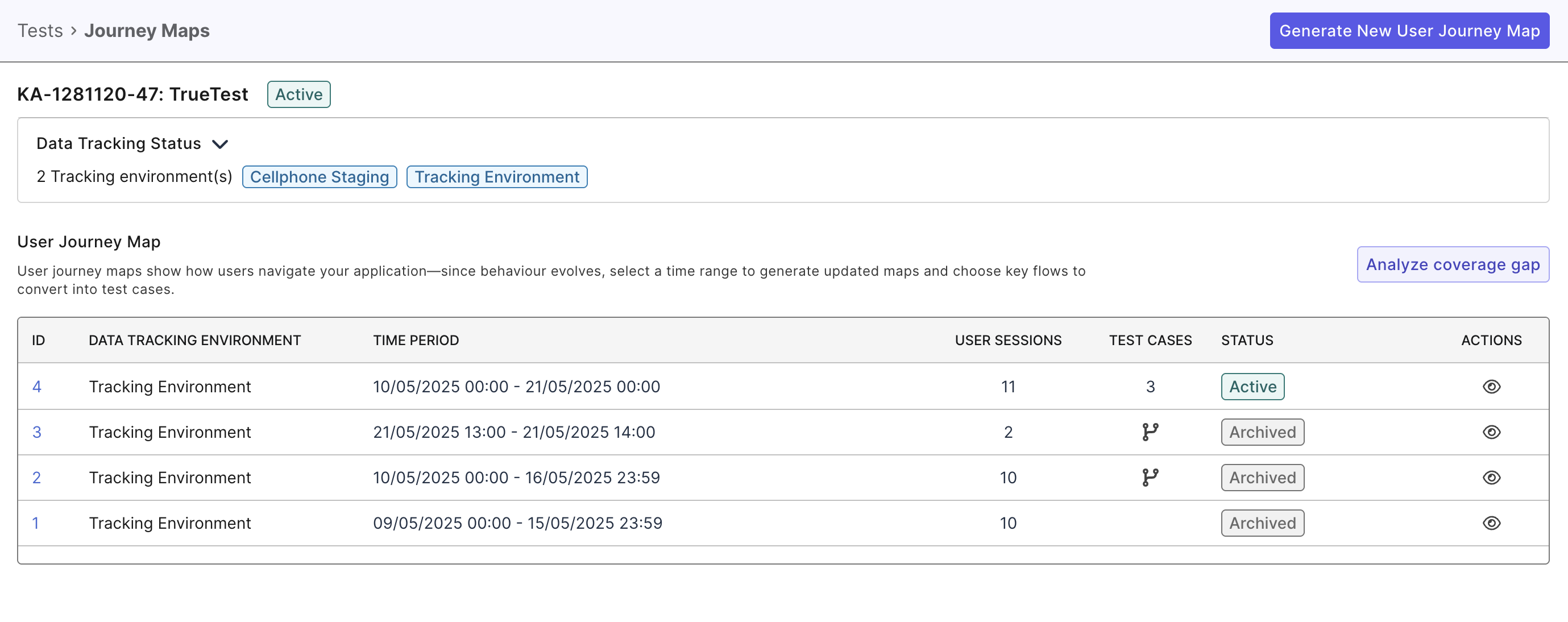The image size is (1568, 622).
Task: Click the Active status badge on row 4
Action: (1251, 387)
